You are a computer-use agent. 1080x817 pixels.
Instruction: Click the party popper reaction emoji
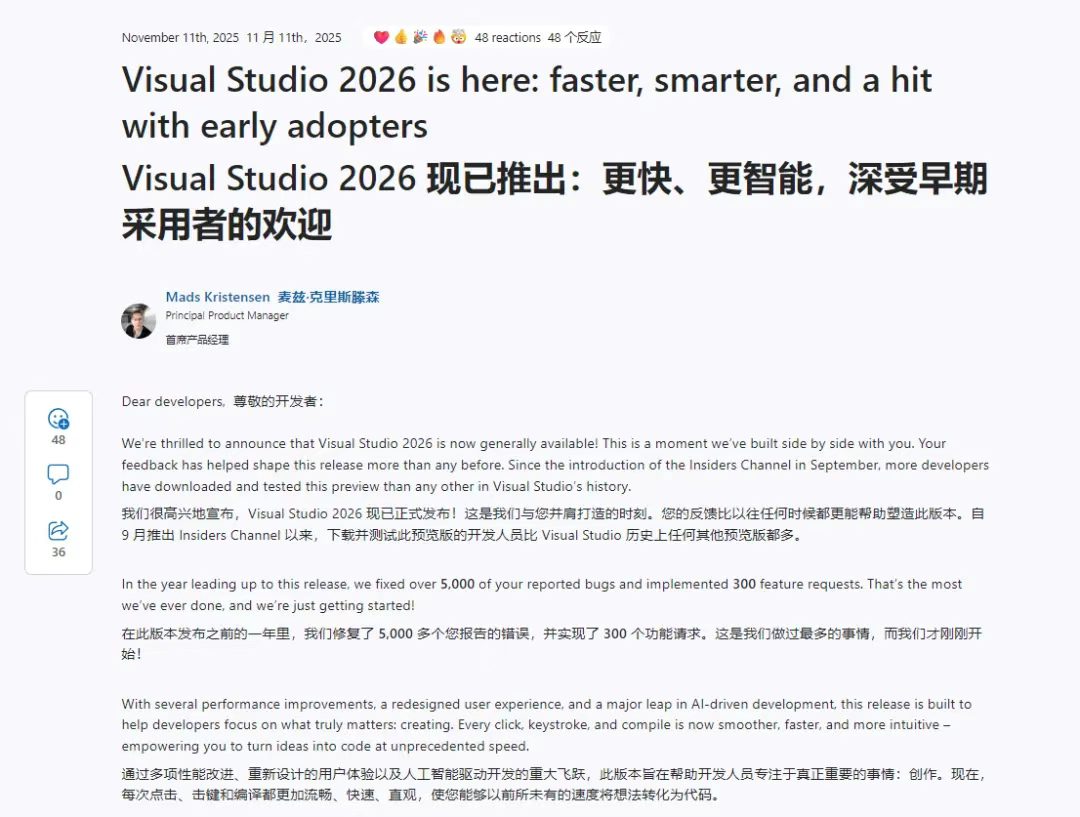click(419, 37)
